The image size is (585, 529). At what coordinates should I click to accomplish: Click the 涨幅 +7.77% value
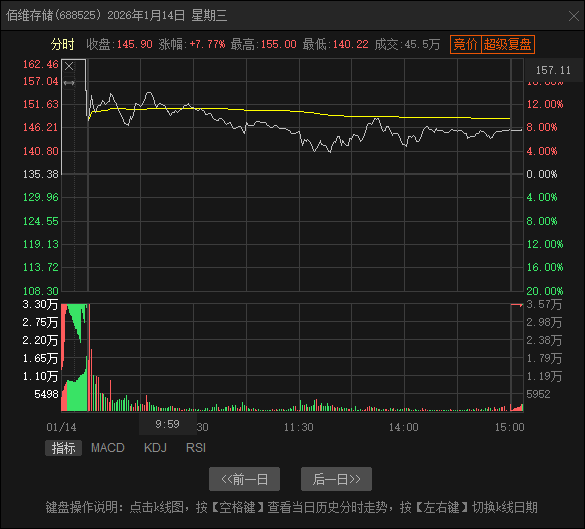207,44
